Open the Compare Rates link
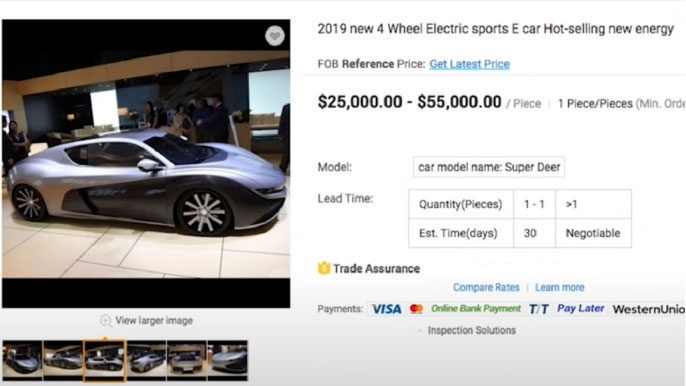 486,288
